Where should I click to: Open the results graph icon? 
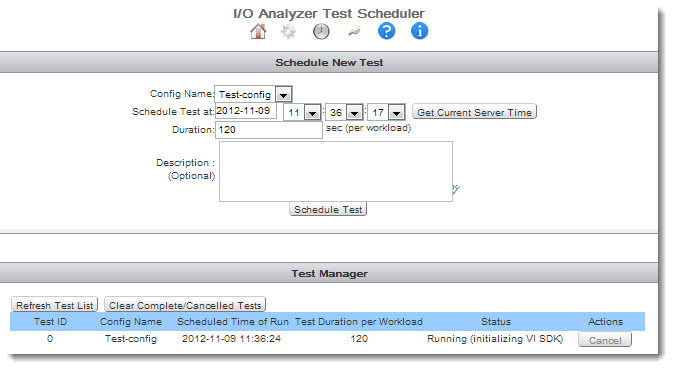coord(354,31)
